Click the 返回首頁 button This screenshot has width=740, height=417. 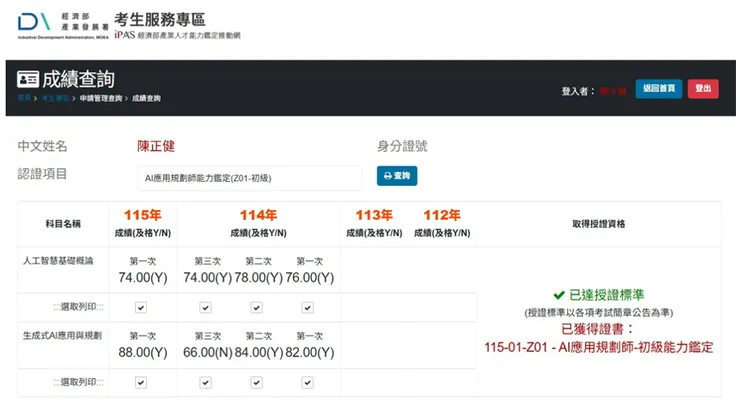[x=658, y=89]
